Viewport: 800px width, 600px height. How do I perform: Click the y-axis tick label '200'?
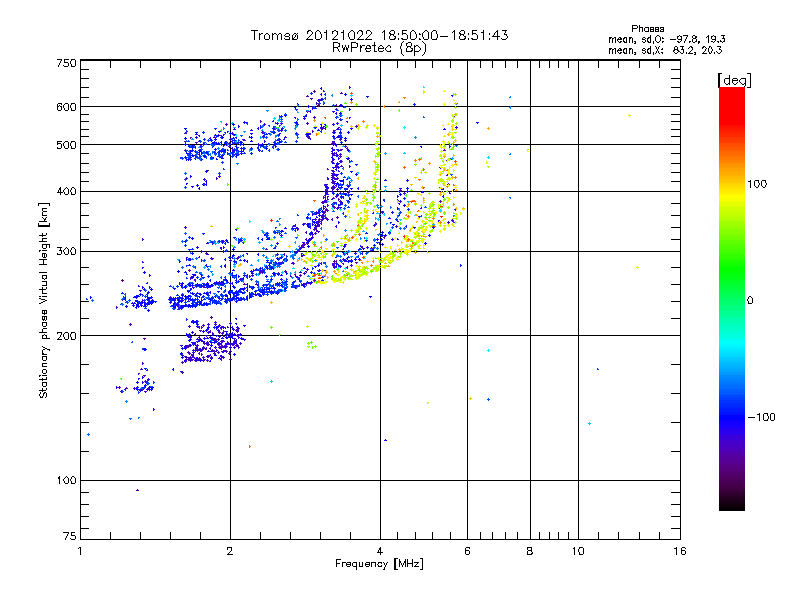click(x=66, y=336)
